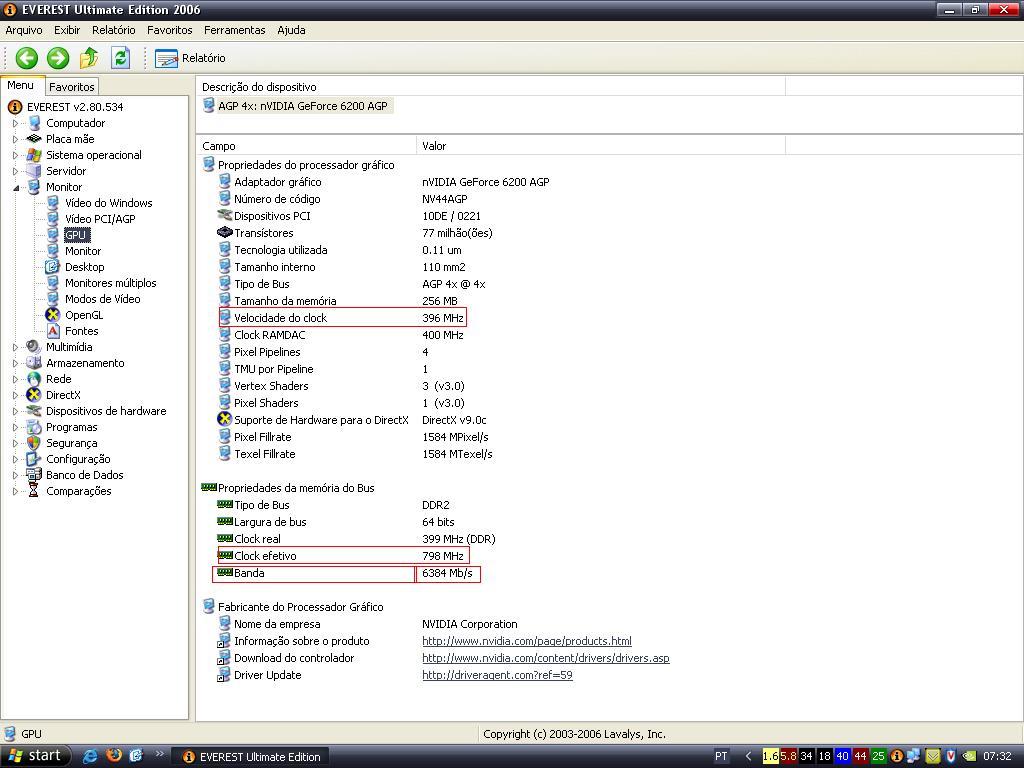Click the tray clock showing 07:32
Image resolution: width=1024 pixels, height=768 pixels.
(997, 756)
